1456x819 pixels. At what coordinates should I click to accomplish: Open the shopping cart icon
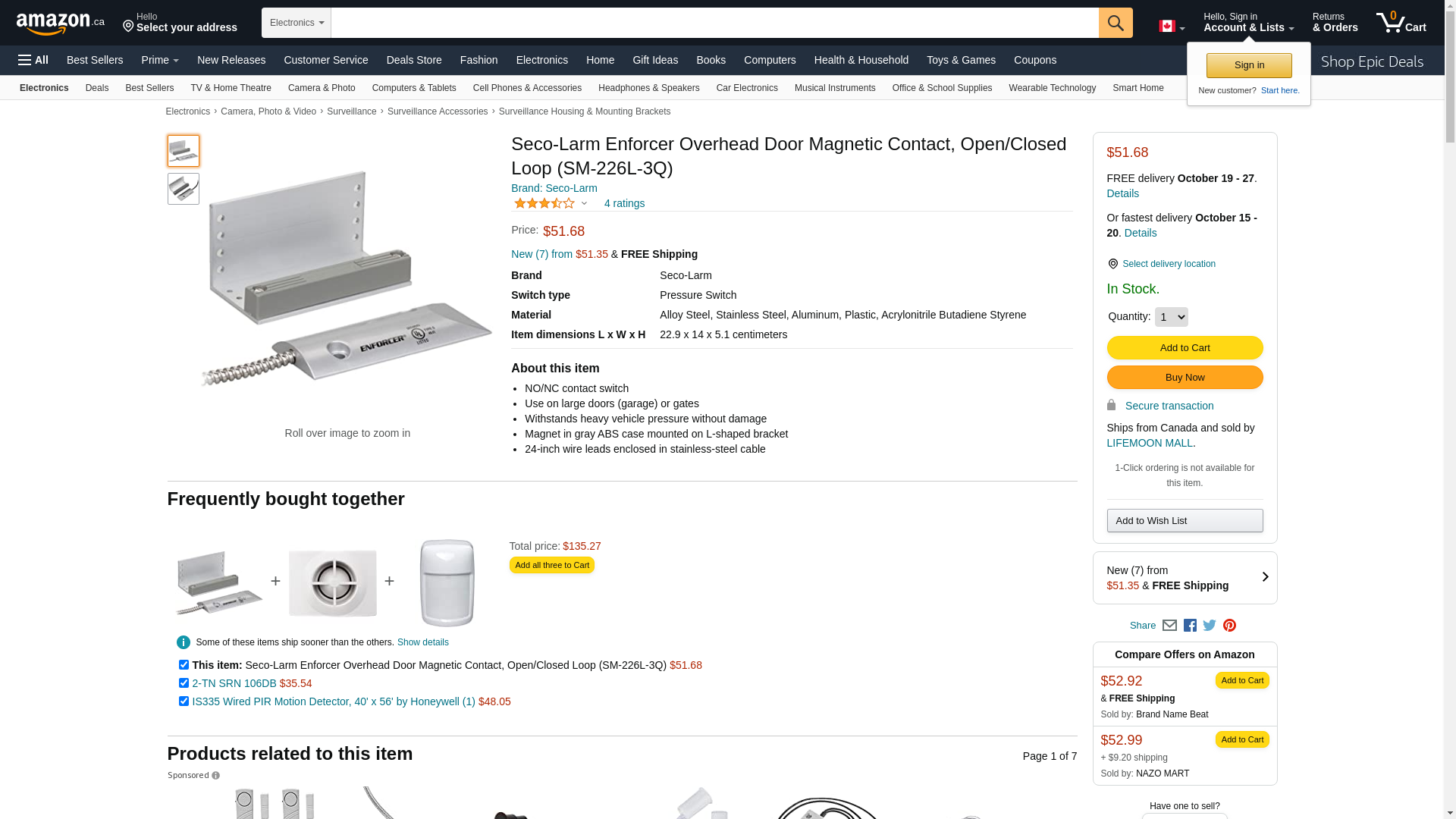point(1401,23)
